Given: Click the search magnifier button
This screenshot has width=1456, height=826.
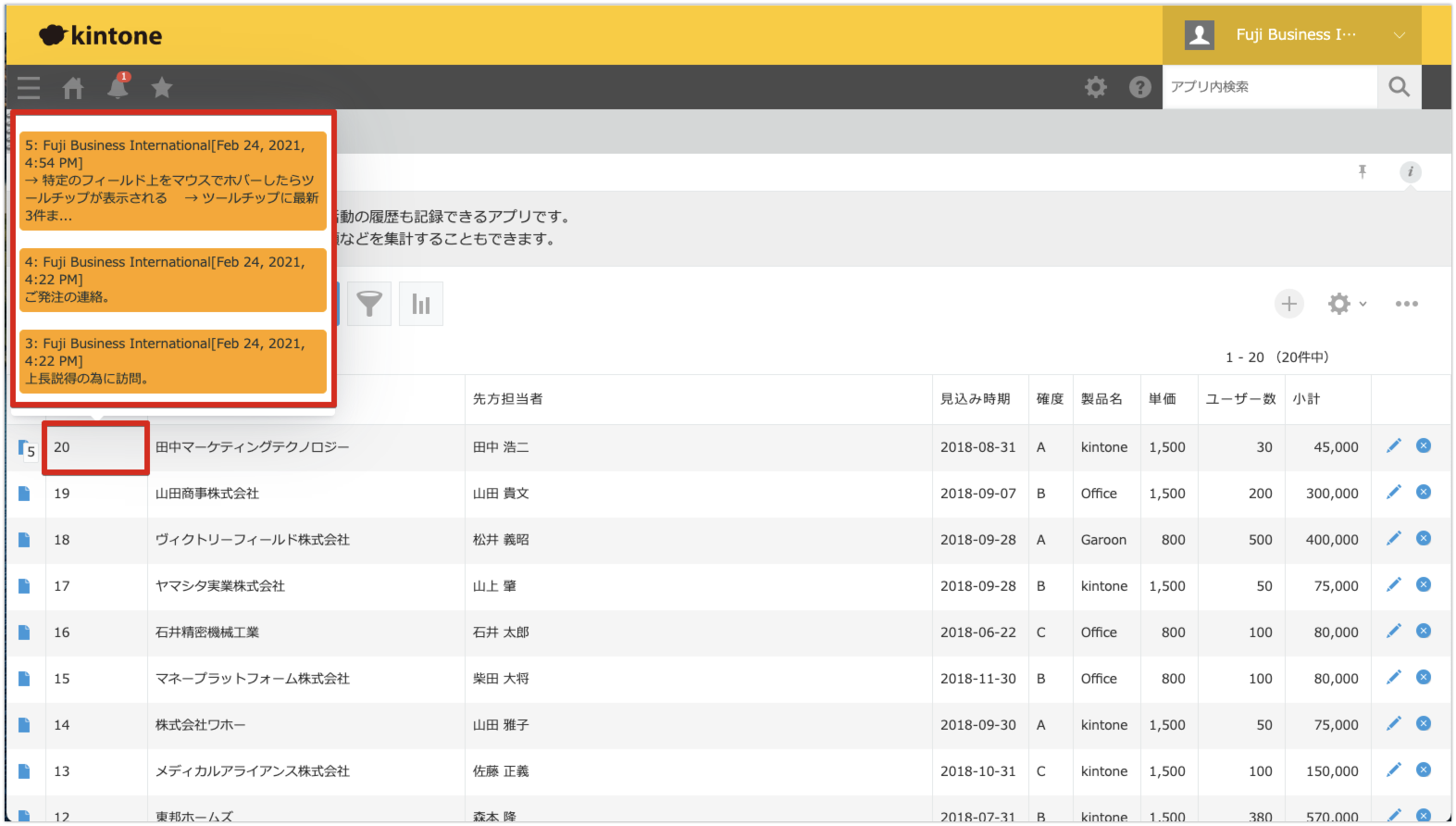Looking at the screenshot, I should click(x=1400, y=87).
